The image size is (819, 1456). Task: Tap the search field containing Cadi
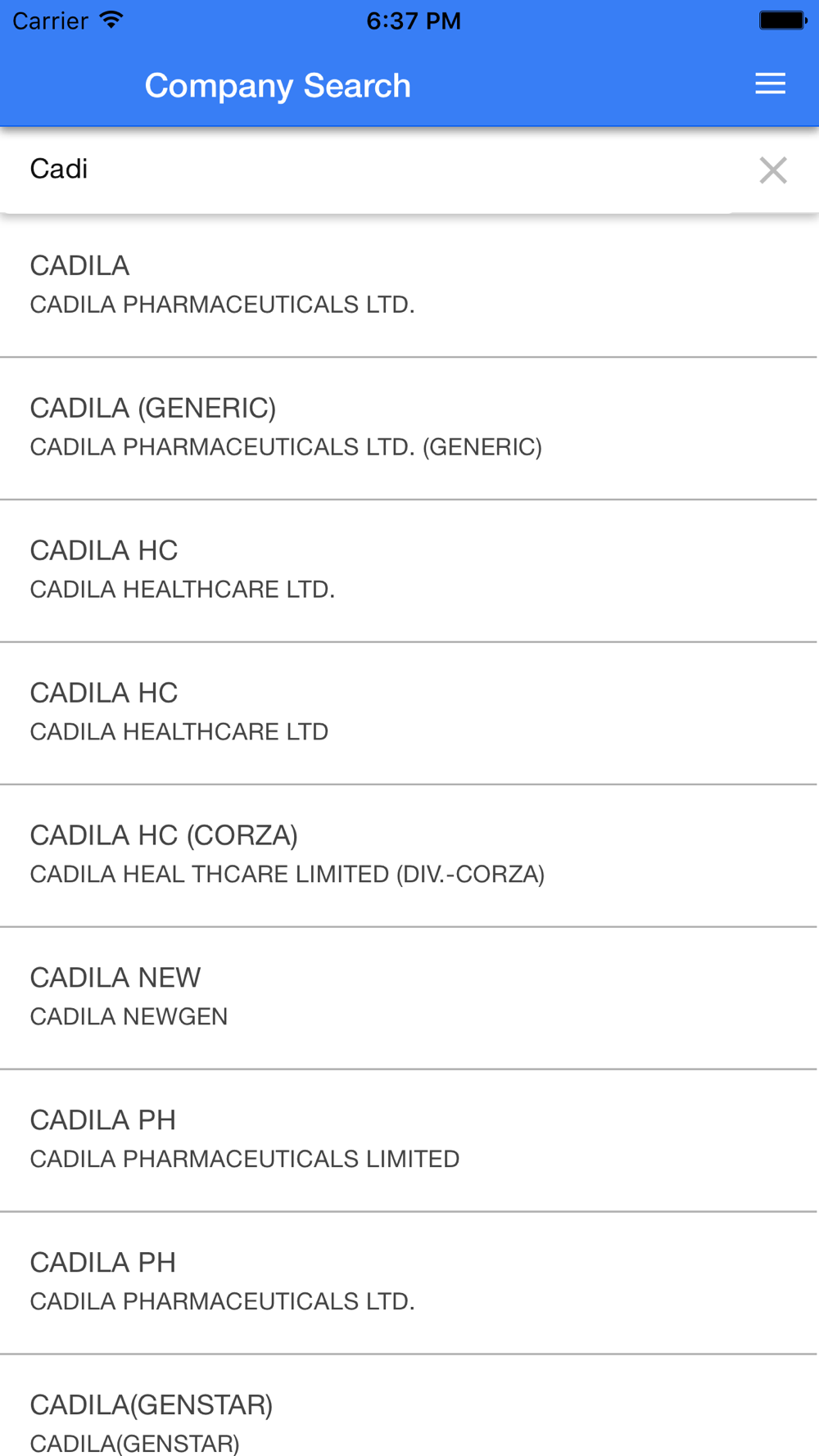(369, 170)
